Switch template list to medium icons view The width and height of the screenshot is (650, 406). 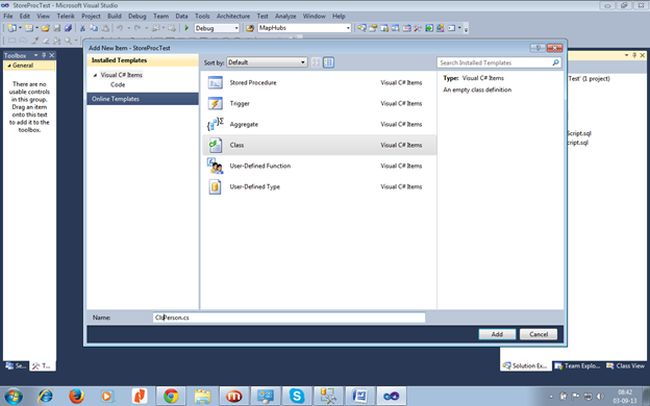point(329,63)
